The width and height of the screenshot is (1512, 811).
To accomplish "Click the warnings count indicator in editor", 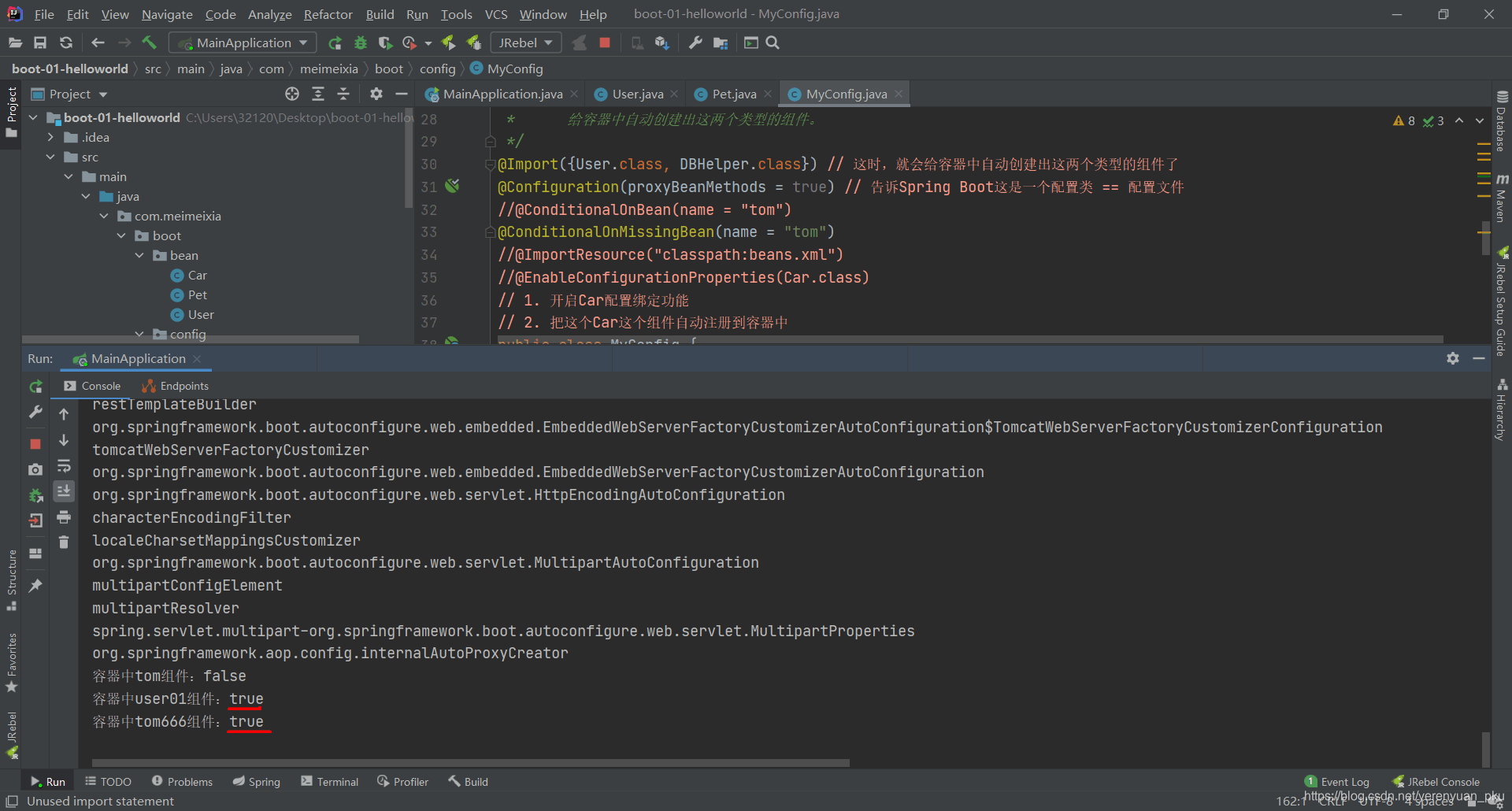I will pyautogui.click(x=1404, y=120).
